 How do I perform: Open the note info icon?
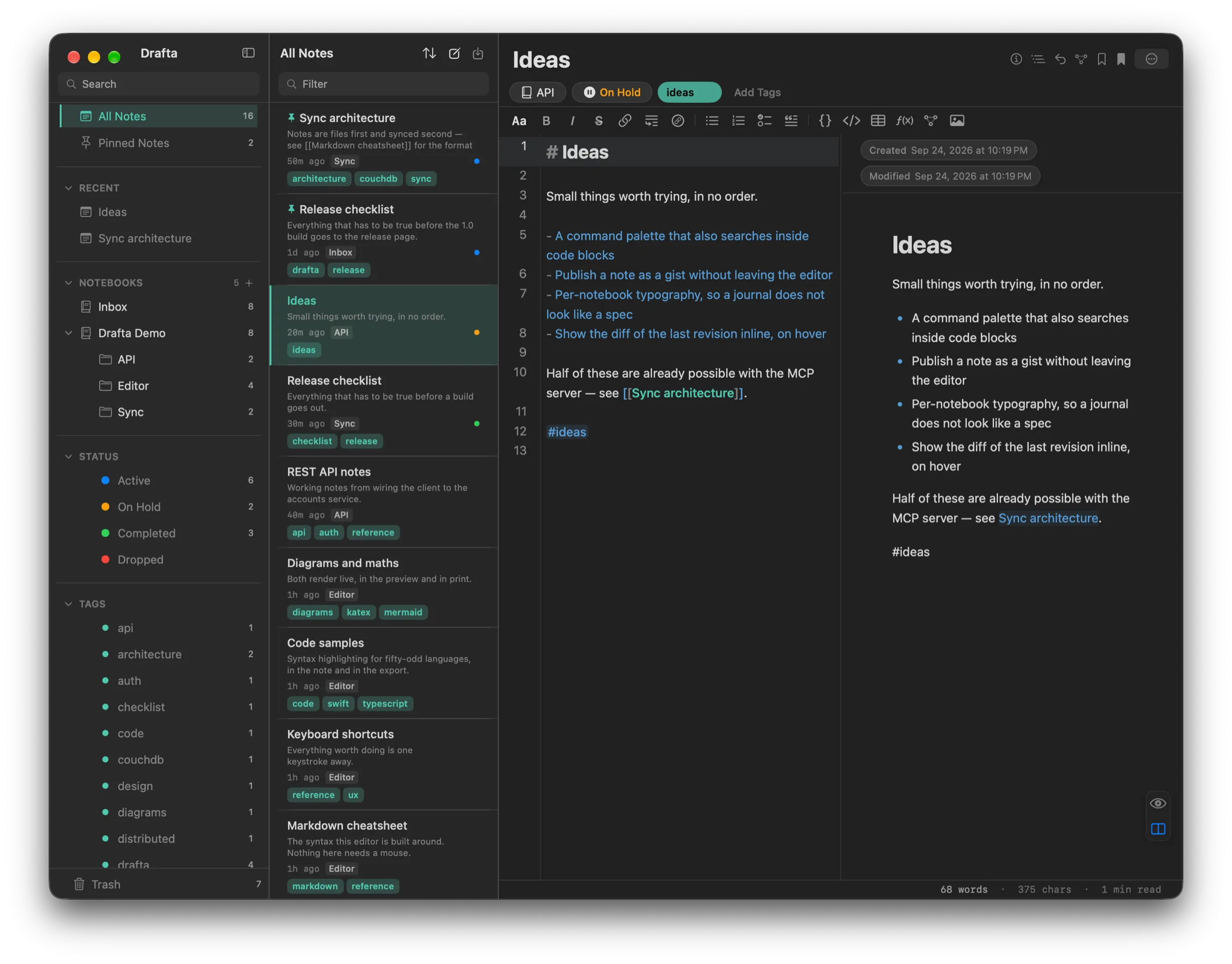click(x=1016, y=59)
